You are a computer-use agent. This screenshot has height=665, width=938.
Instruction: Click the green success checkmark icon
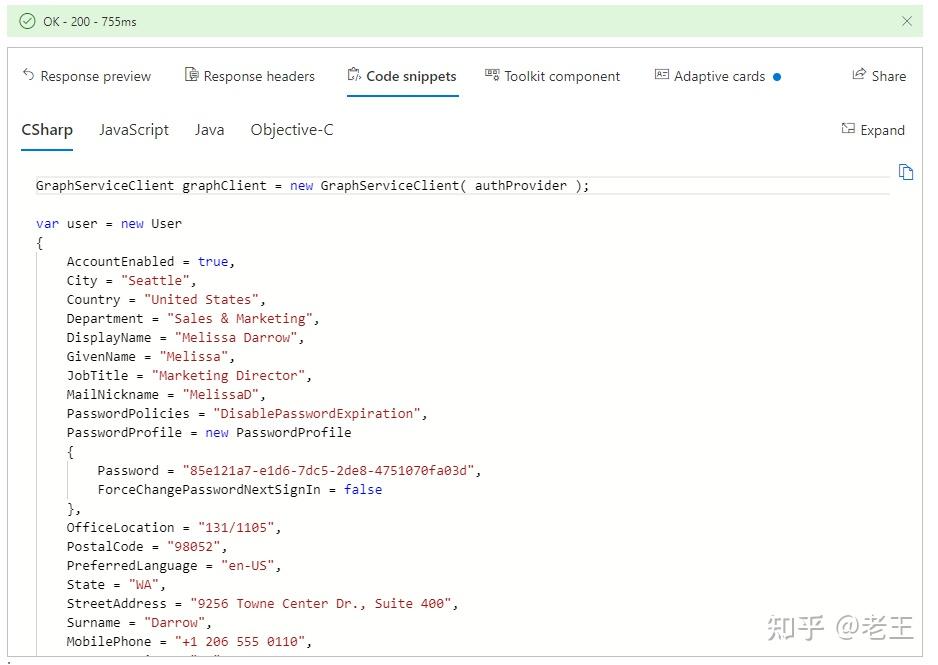click(x=28, y=22)
